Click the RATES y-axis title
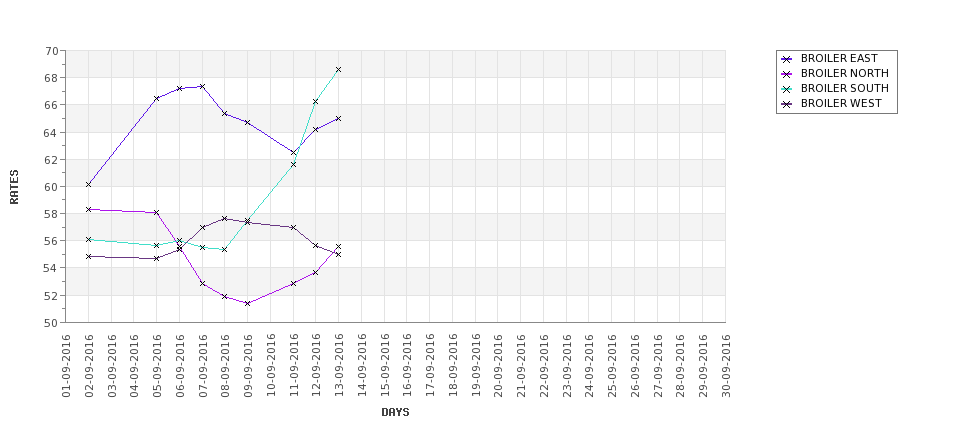Image resolution: width=975 pixels, height=429 pixels. pos(14,187)
